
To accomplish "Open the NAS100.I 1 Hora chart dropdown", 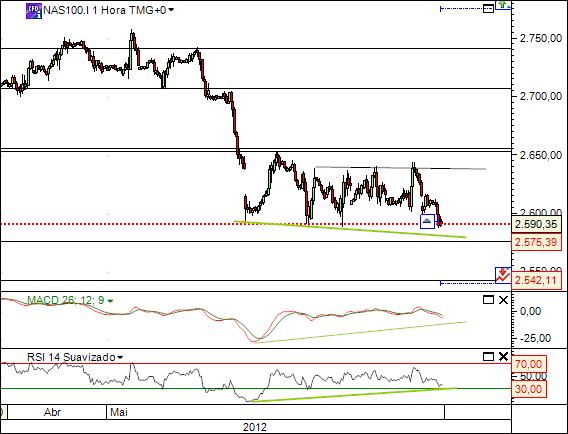I will (171, 10).
